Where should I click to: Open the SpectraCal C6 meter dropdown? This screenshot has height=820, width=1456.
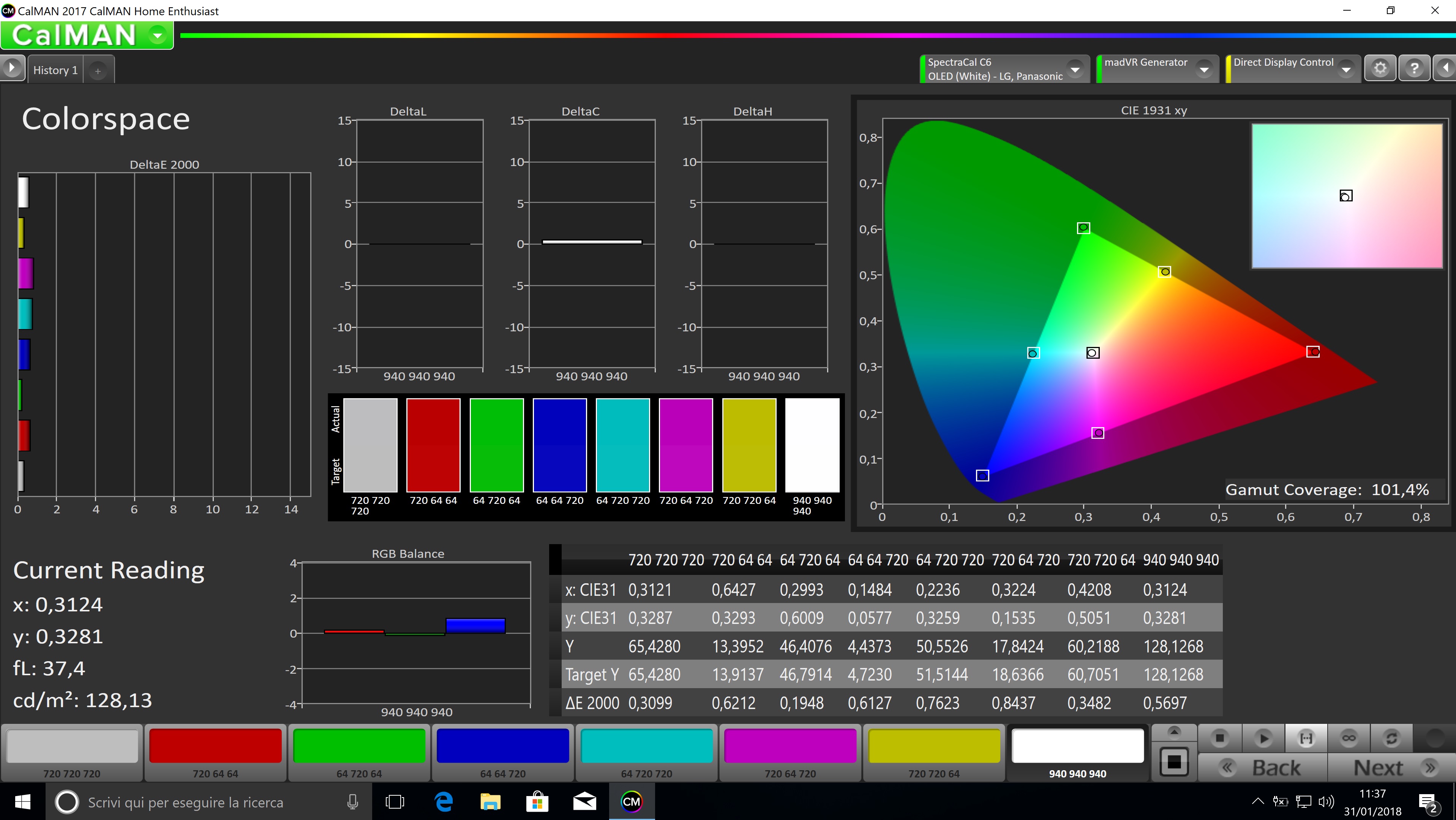tap(1074, 70)
